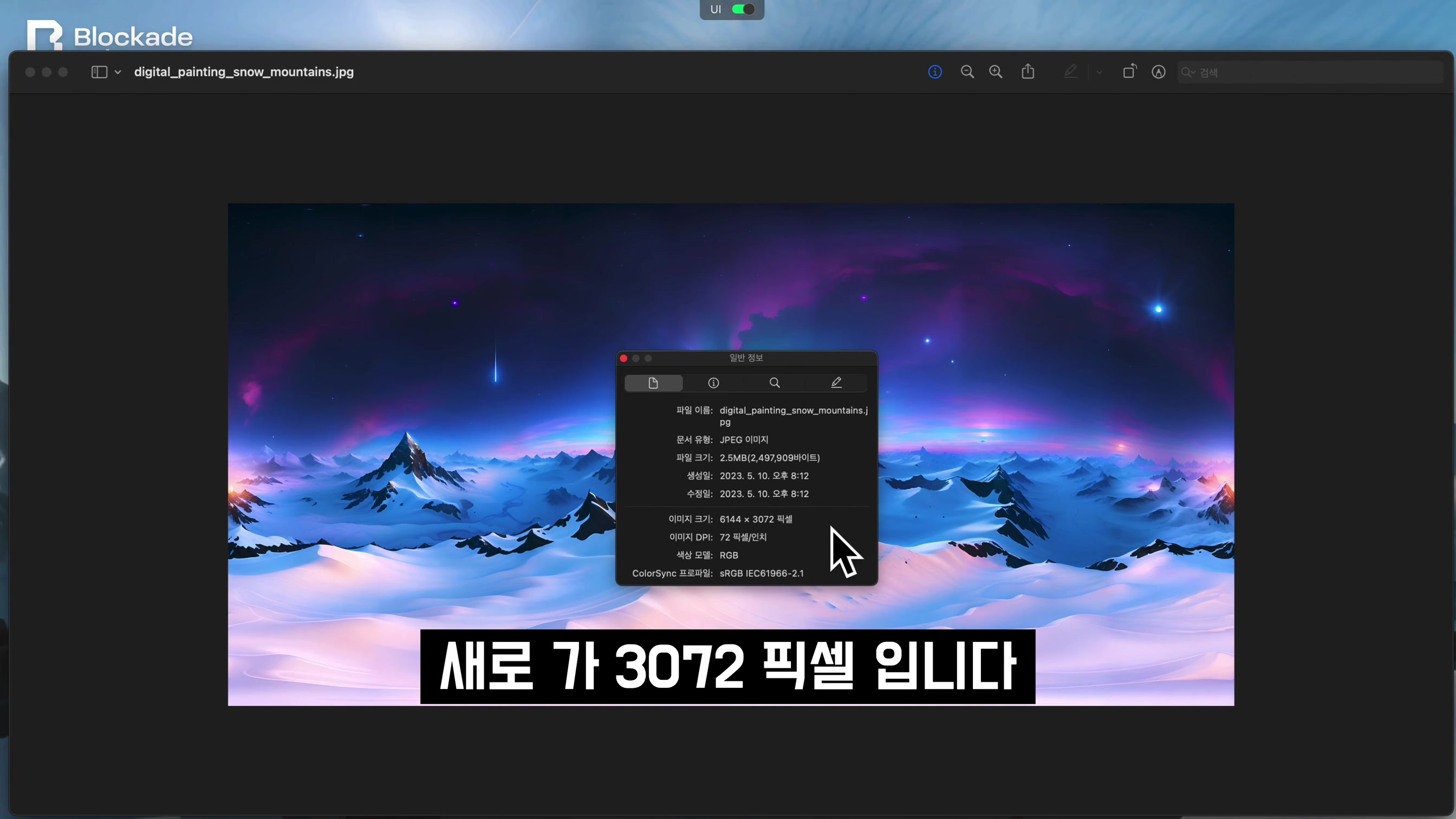Click the RGB color model value

coord(729,555)
